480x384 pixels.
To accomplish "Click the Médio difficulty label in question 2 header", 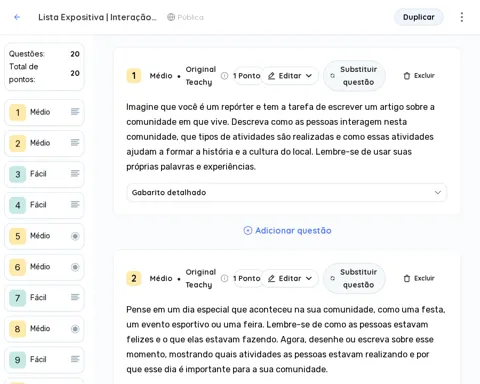I will (x=161, y=278).
